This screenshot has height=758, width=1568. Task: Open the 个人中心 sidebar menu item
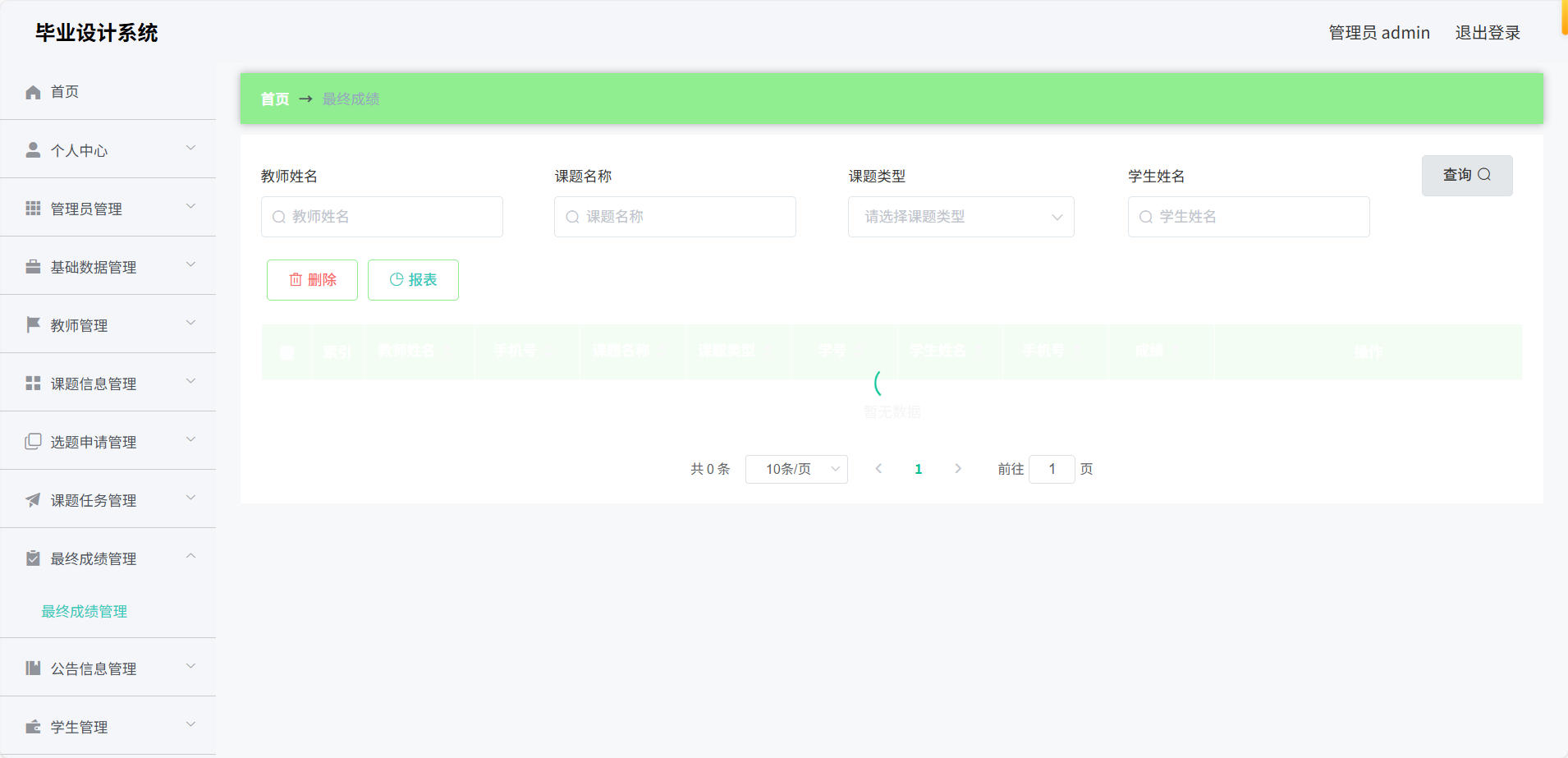108,150
